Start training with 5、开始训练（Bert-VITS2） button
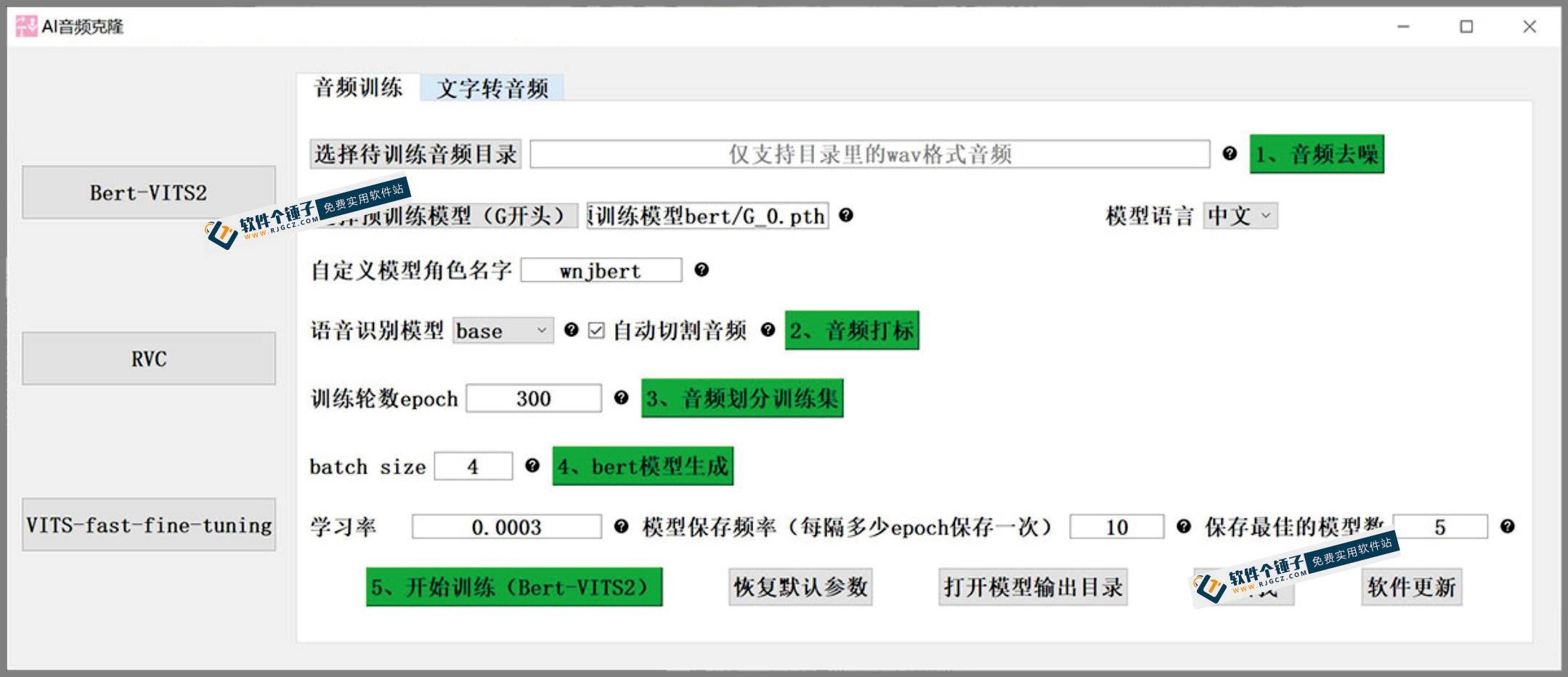Screen dimensions: 1568x677 point(514,587)
